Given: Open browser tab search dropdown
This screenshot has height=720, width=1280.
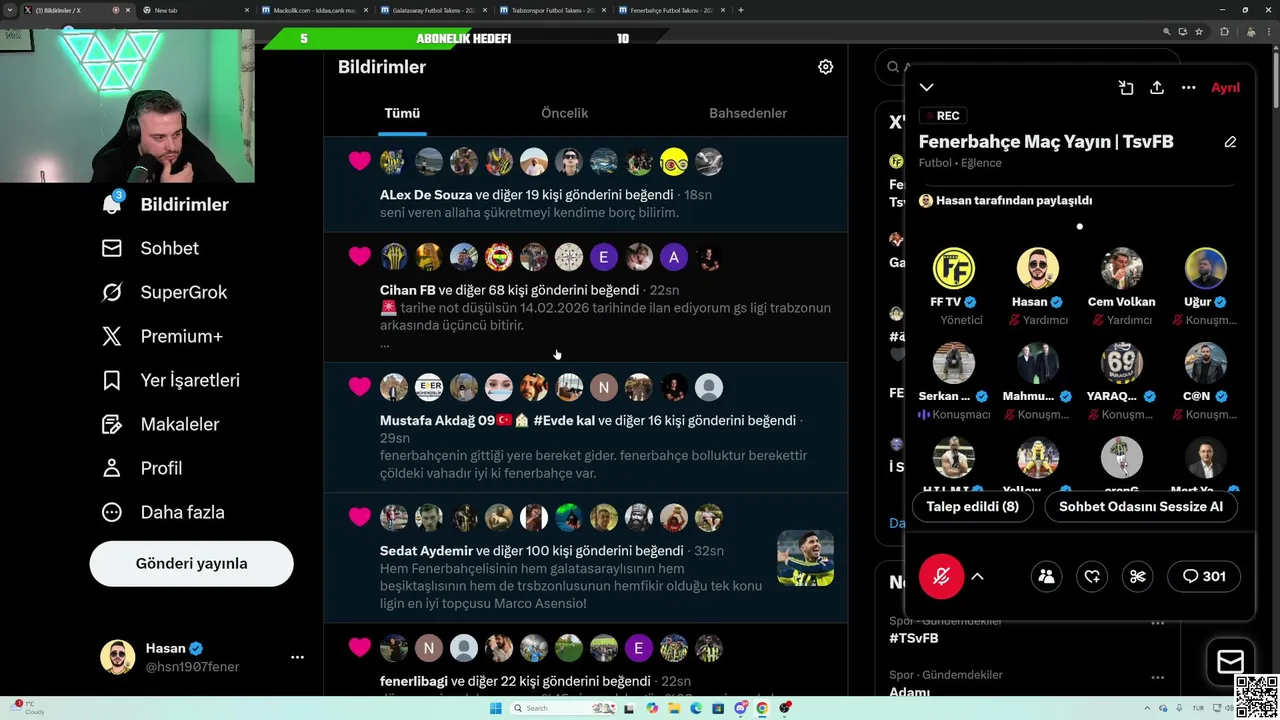Looking at the screenshot, I should pyautogui.click(x=9, y=10).
